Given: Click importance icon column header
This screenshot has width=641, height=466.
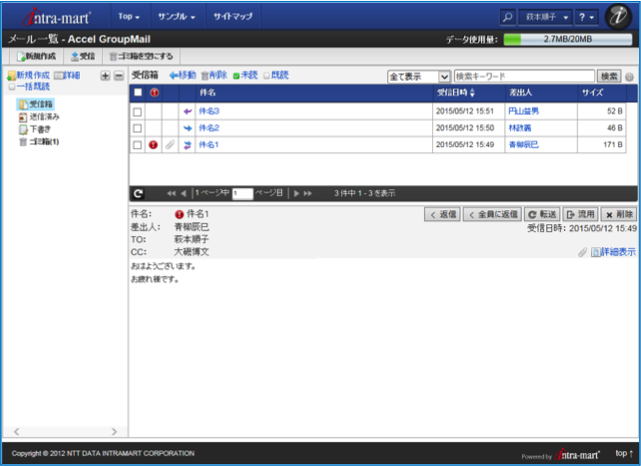Looking at the screenshot, I should coord(154,93).
